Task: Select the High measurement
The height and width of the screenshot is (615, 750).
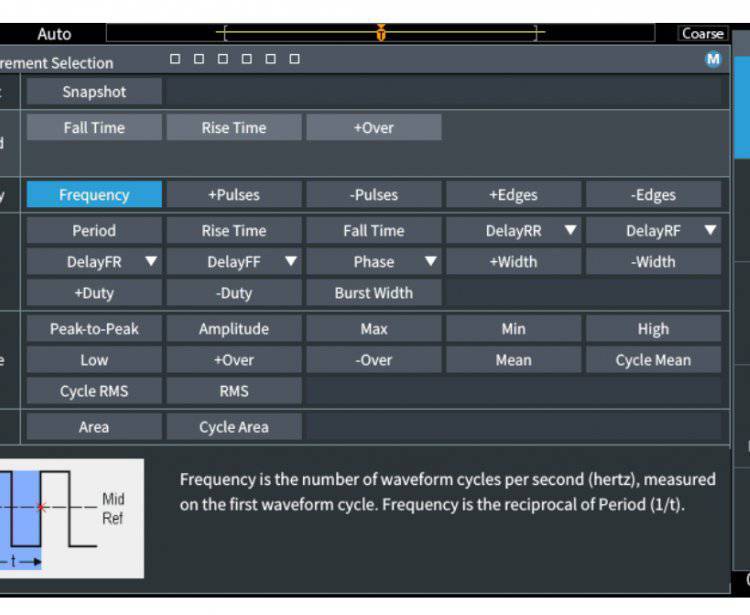Action: point(653,329)
